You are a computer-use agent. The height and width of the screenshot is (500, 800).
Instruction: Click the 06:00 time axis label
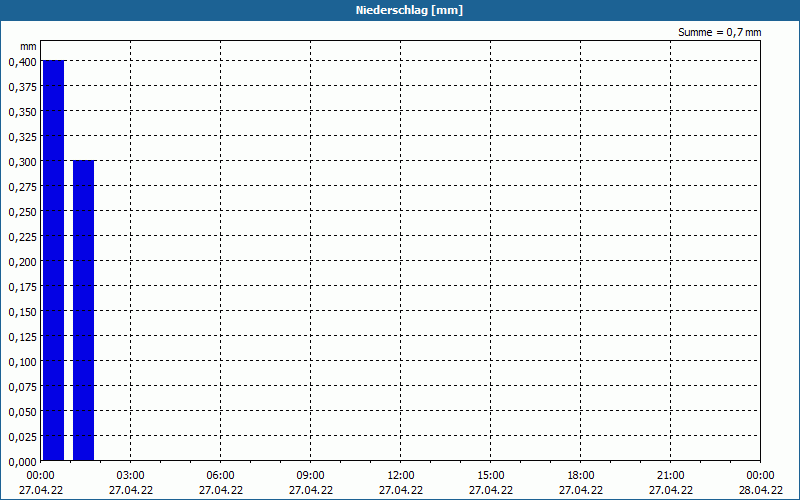[x=220, y=475]
